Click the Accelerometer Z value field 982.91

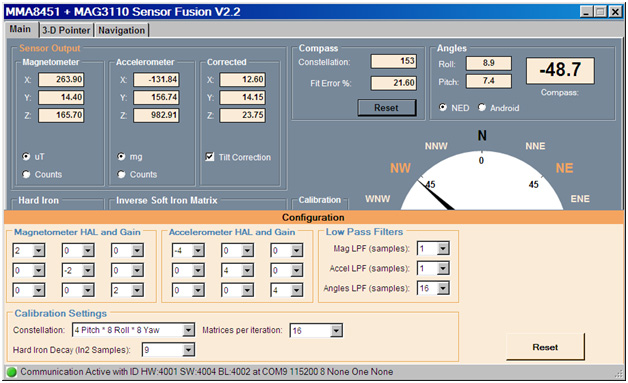[x=156, y=115]
